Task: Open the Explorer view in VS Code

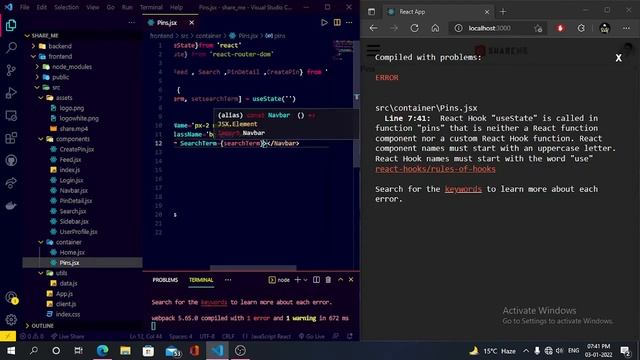Action: (11, 25)
